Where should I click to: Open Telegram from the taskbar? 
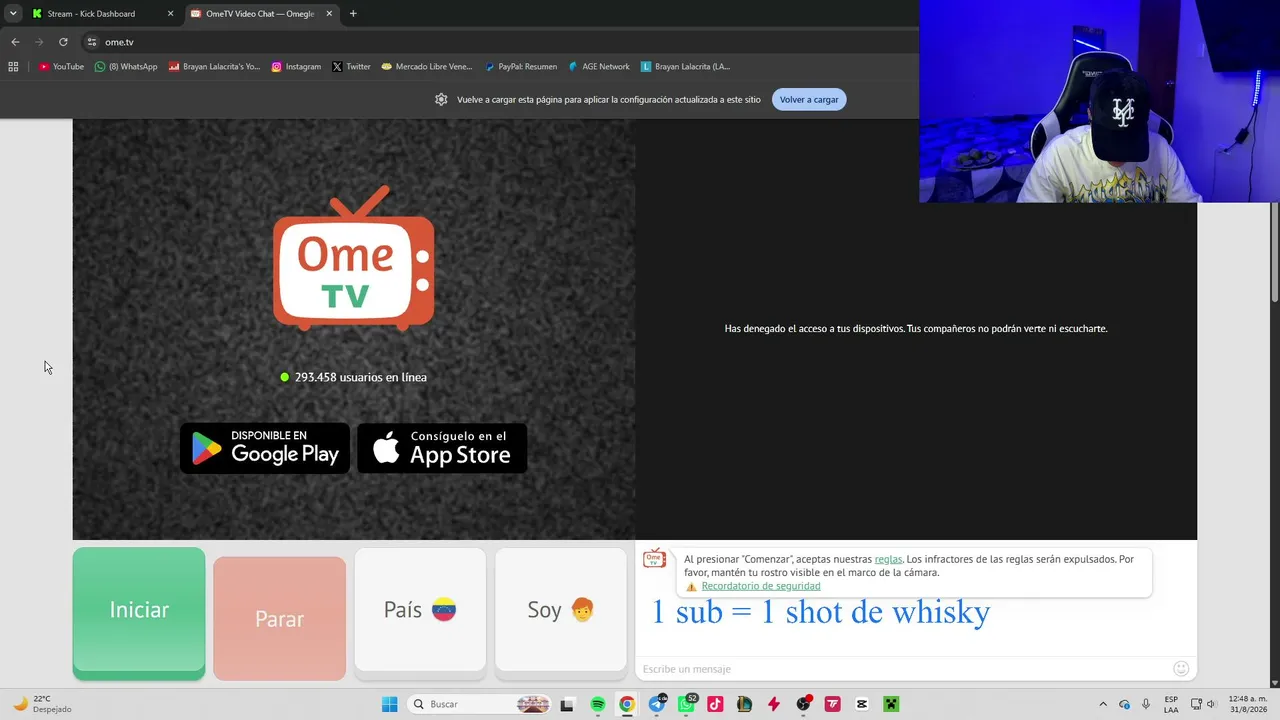656,704
